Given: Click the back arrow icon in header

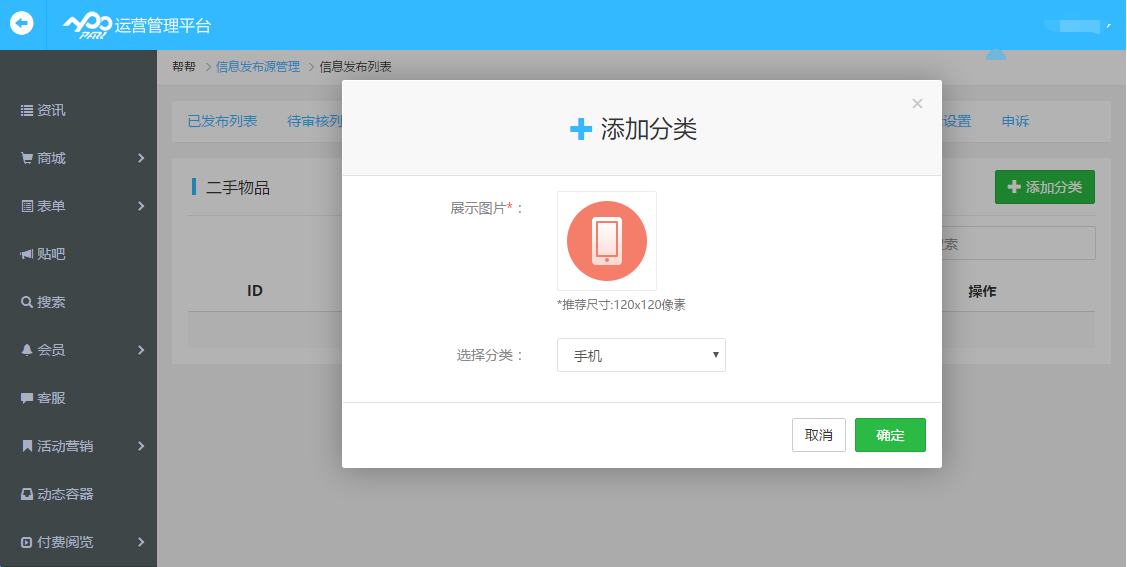Looking at the screenshot, I should pos(22,24).
